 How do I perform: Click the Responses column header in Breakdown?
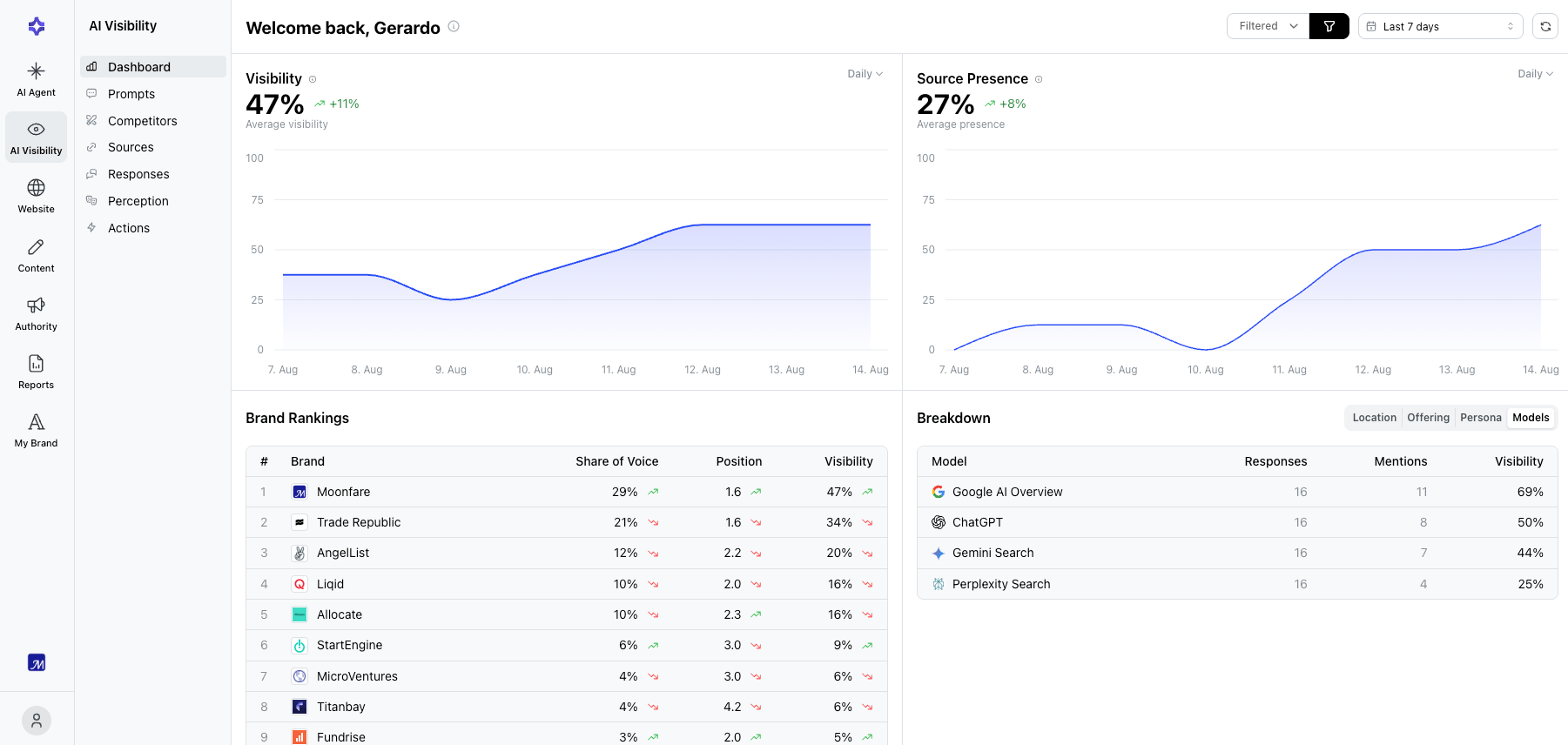pos(1275,461)
